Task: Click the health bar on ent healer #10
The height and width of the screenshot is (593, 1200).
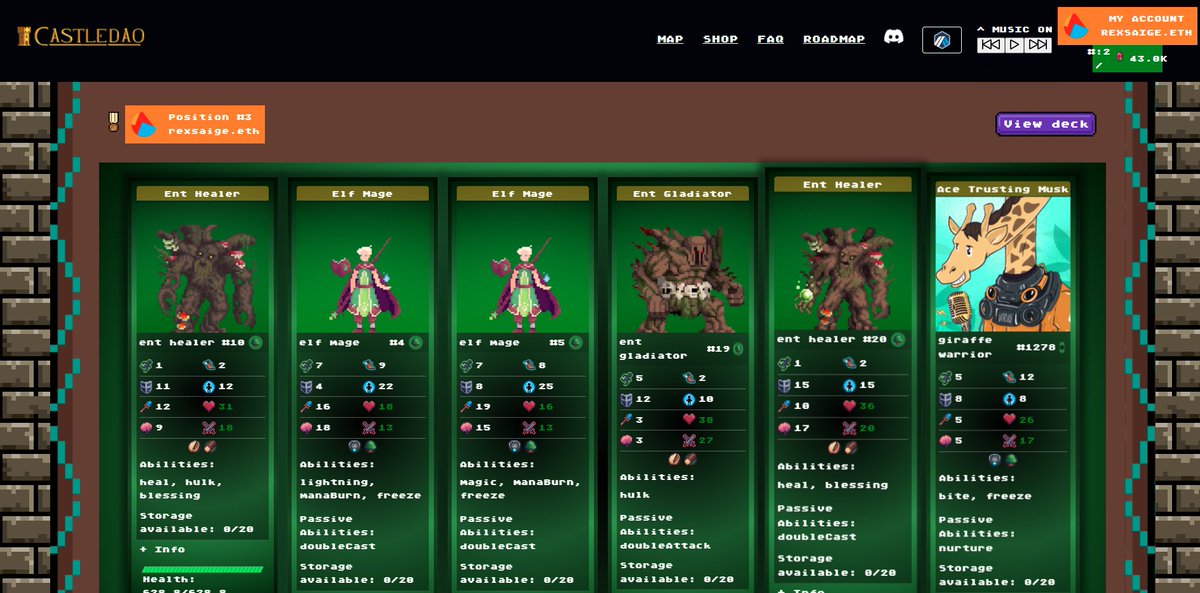Action: point(203,570)
